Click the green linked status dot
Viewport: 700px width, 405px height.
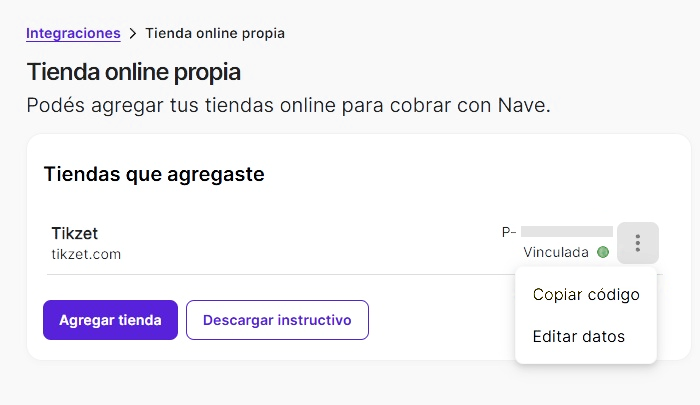(603, 252)
